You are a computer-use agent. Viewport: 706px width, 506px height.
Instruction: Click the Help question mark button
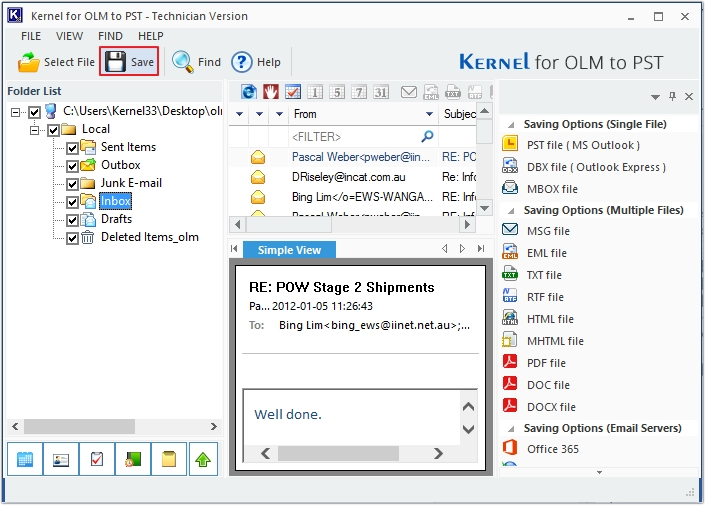pyautogui.click(x=256, y=62)
